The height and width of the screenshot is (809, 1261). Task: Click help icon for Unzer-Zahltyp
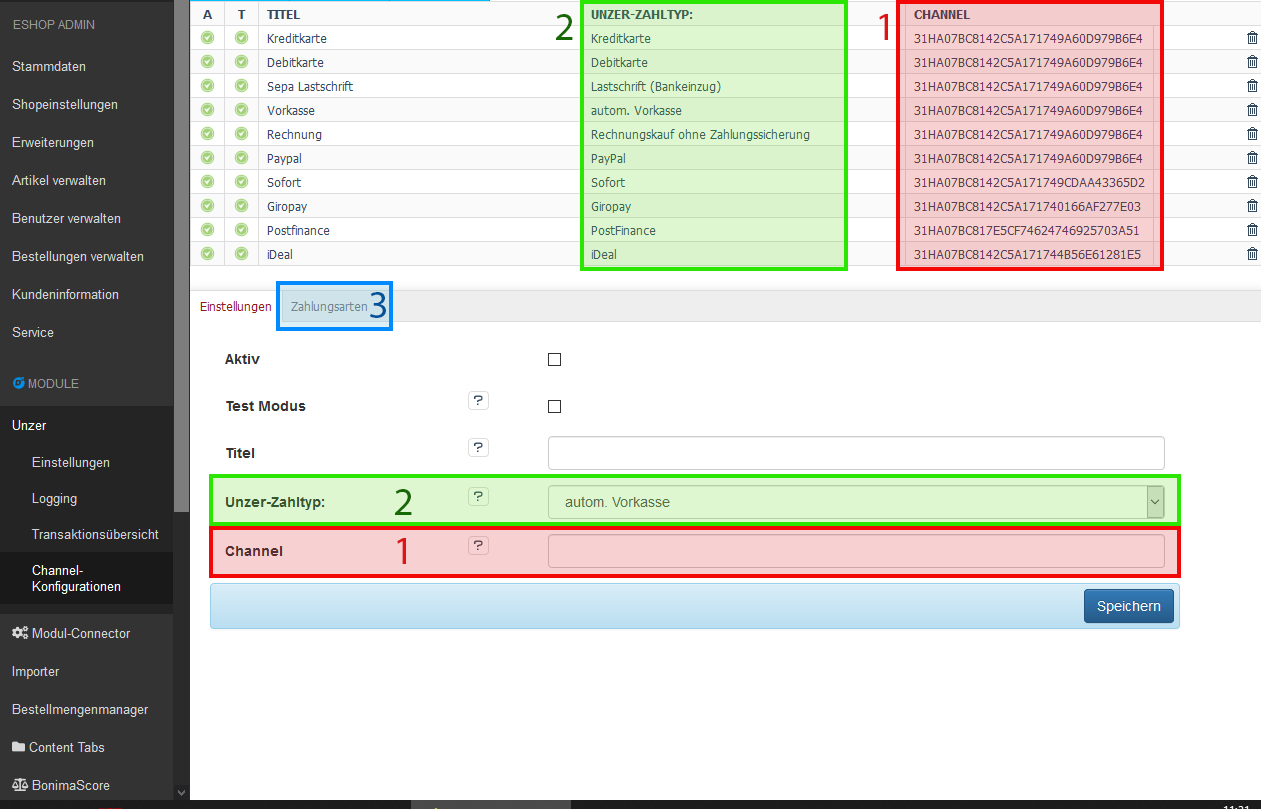tap(478, 497)
